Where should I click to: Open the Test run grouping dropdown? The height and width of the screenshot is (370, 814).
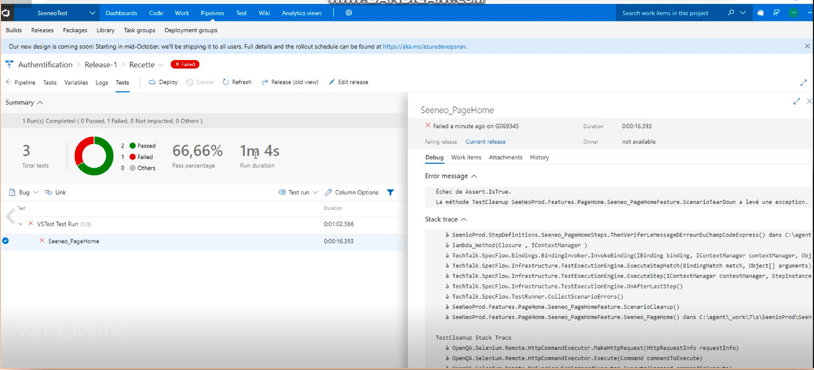tap(299, 192)
